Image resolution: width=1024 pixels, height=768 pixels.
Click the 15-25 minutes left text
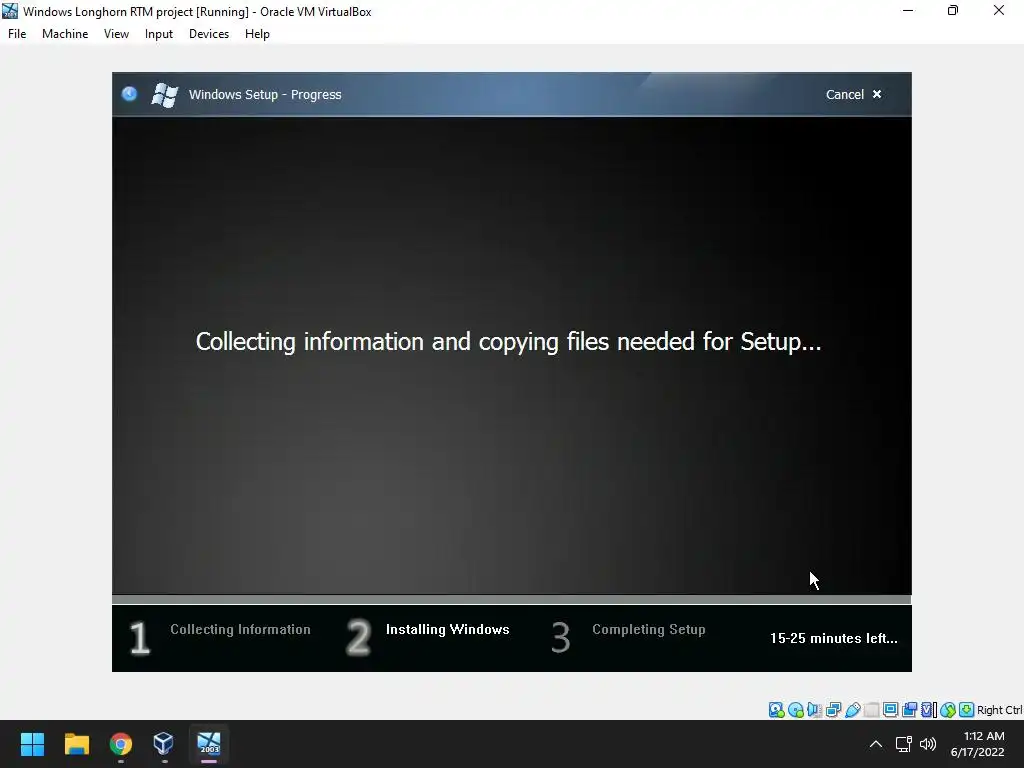coord(833,639)
